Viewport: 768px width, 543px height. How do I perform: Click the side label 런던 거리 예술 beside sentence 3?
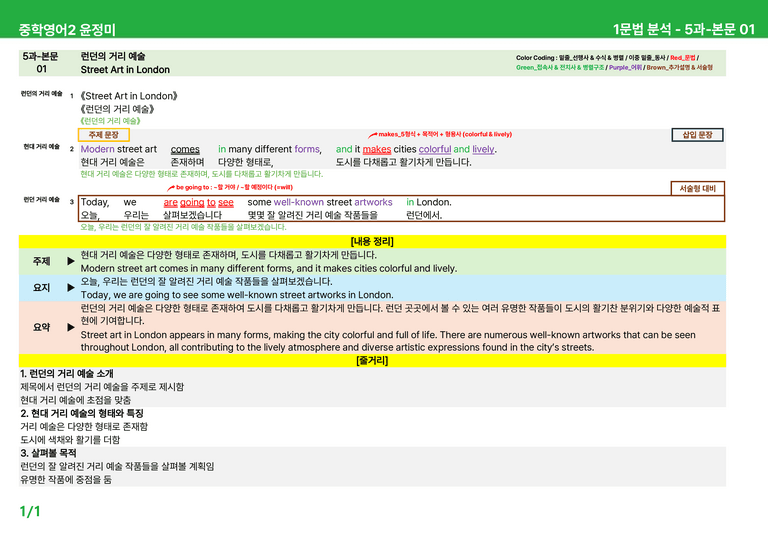click(x=42, y=199)
